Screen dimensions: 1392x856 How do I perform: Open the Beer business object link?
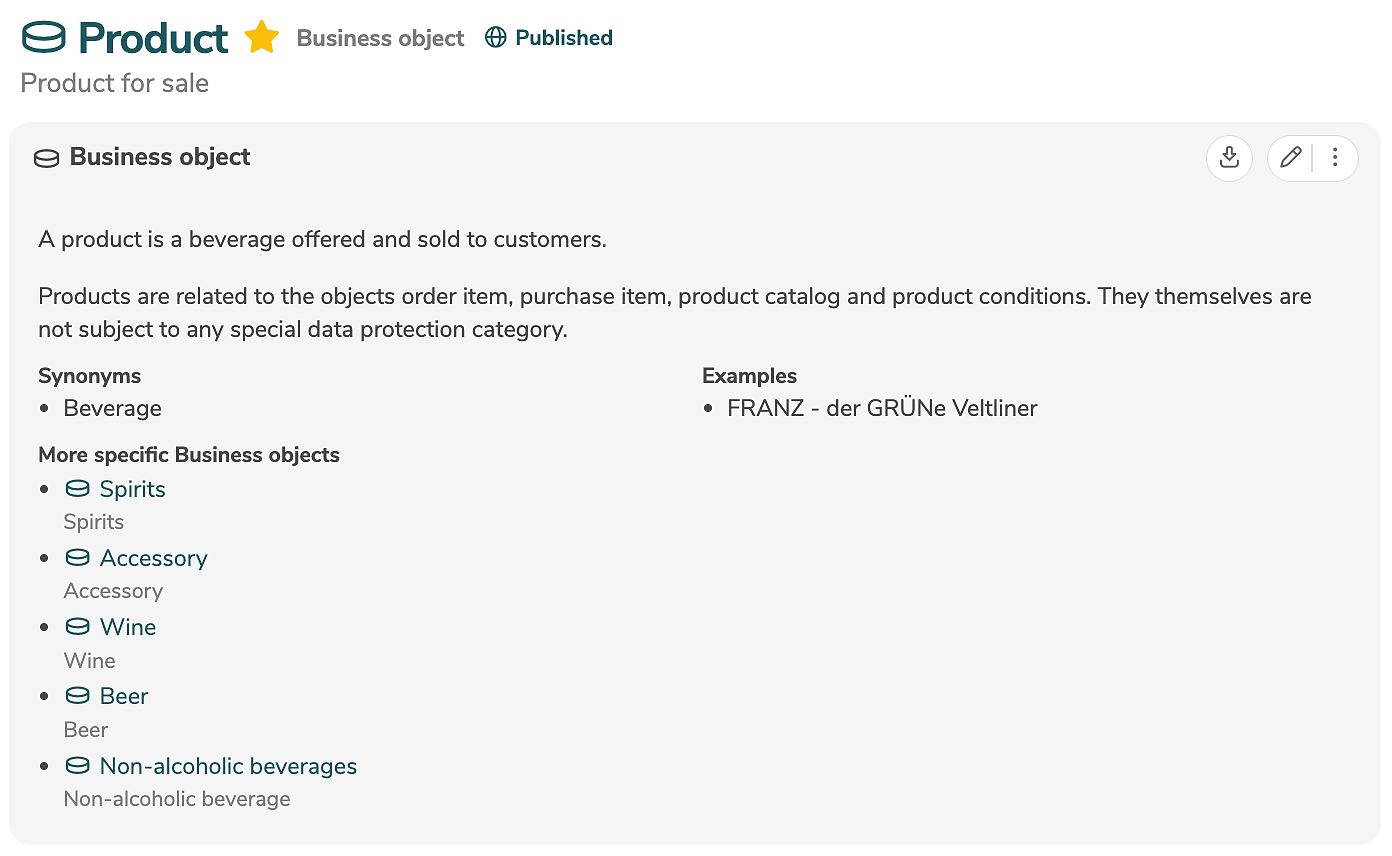[124, 696]
